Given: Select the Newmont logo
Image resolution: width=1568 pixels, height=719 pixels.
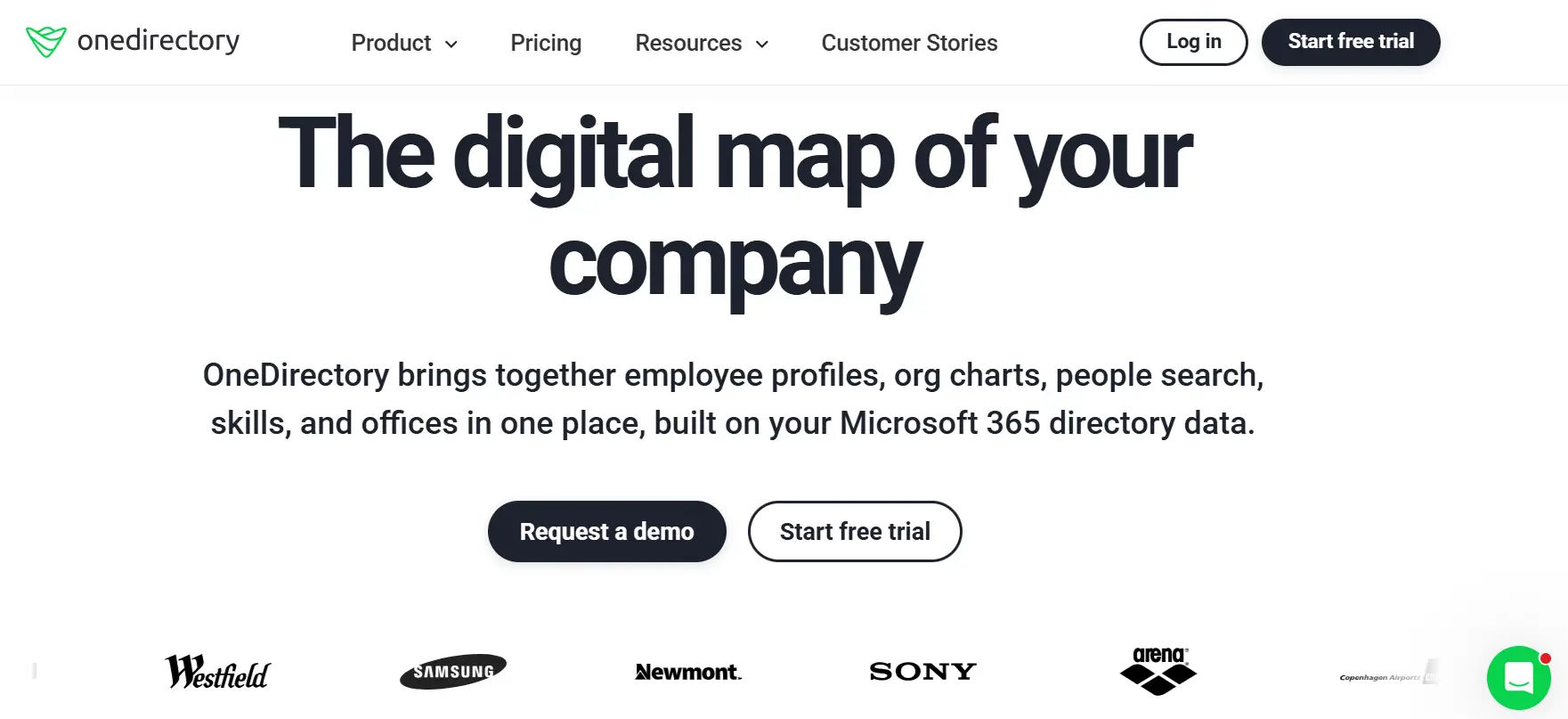Looking at the screenshot, I should pos(687,672).
